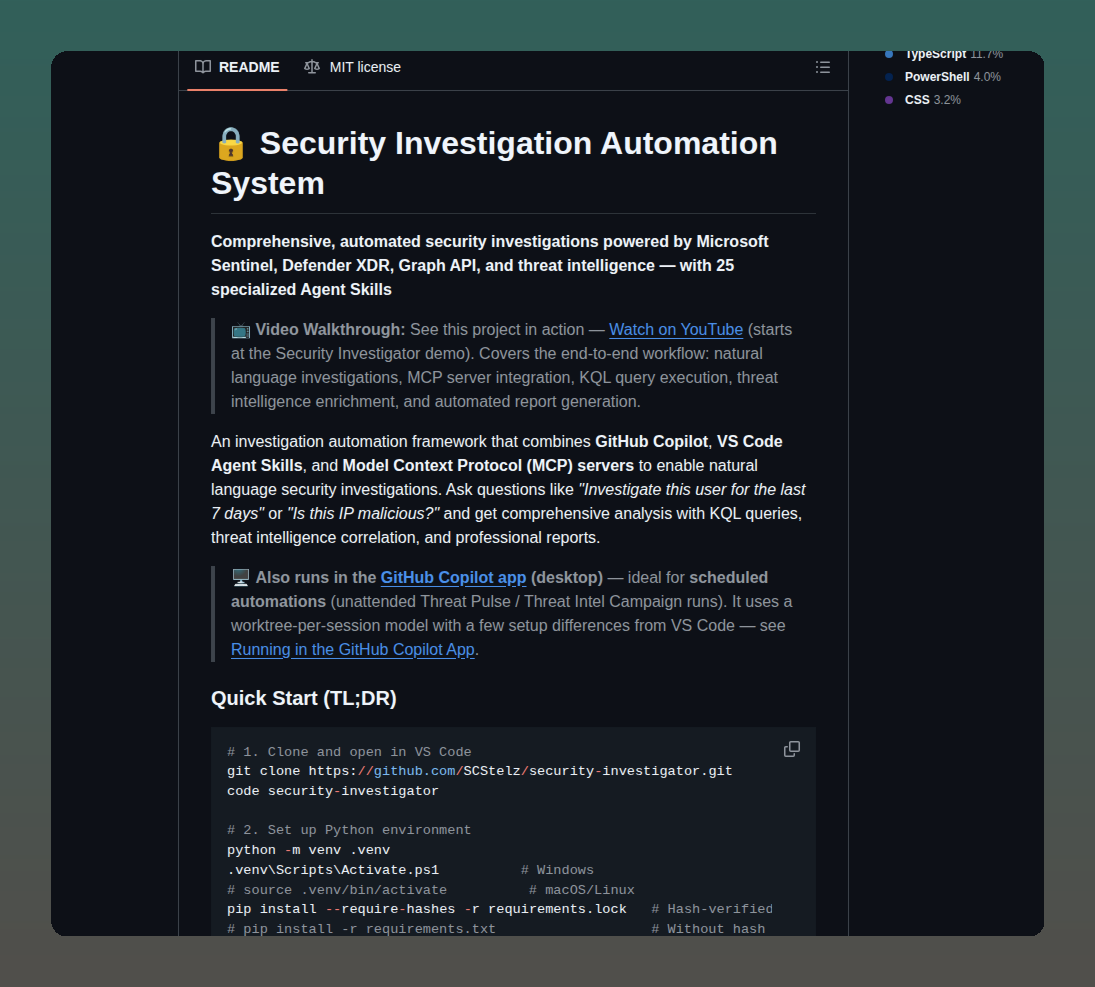Click the git clone command line

click(x=480, y=771)
